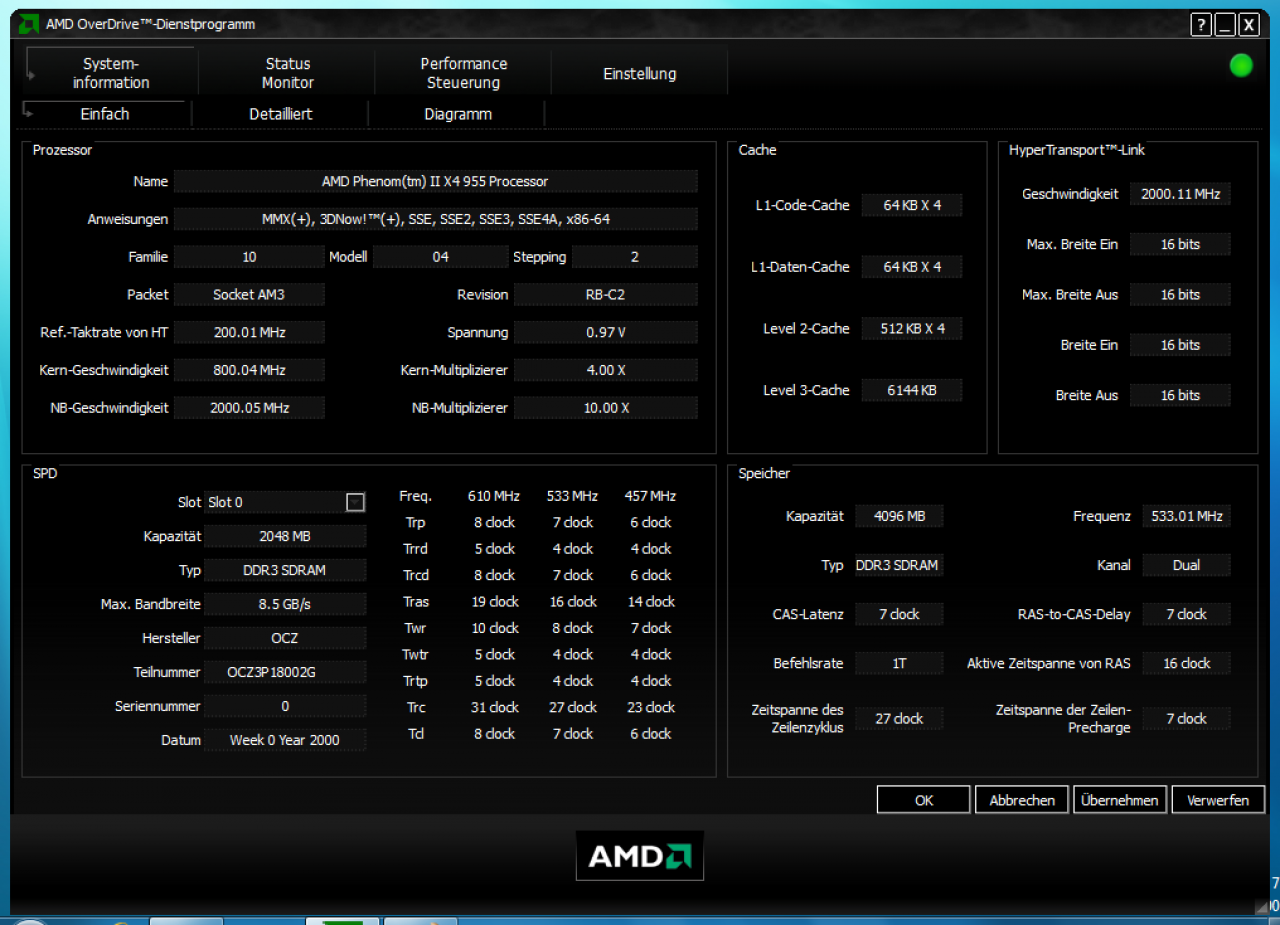Viewport: 1280px width, 925px height.
Task: Select the SPD Kapazität 2048 MB value
Action: [285, 536]
